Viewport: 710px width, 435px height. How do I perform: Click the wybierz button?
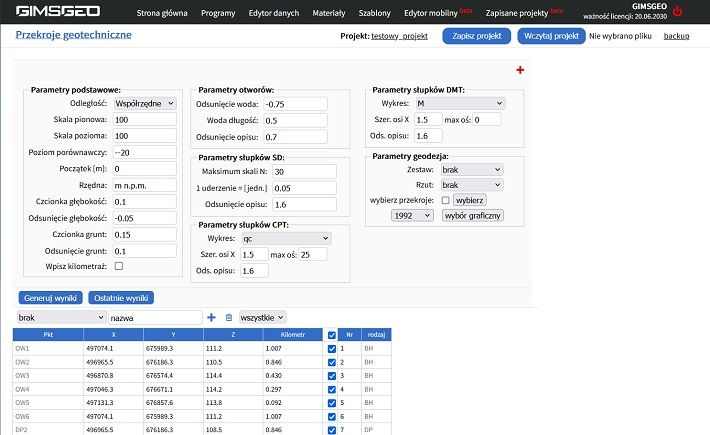(470, 200)
